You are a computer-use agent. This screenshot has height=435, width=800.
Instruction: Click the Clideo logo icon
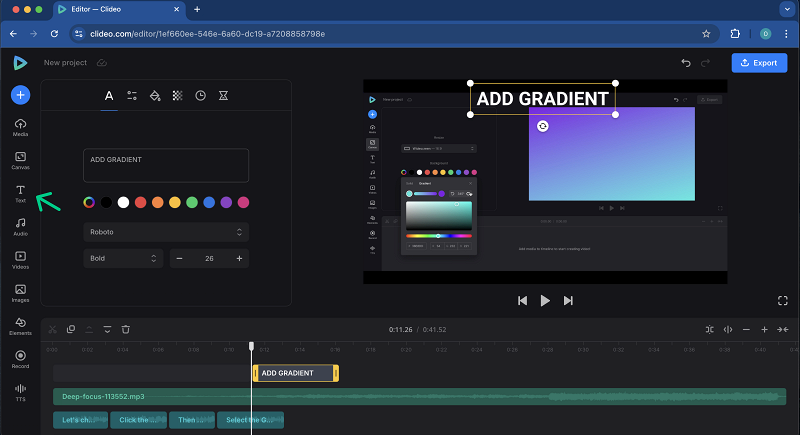[x=20, y=63]
